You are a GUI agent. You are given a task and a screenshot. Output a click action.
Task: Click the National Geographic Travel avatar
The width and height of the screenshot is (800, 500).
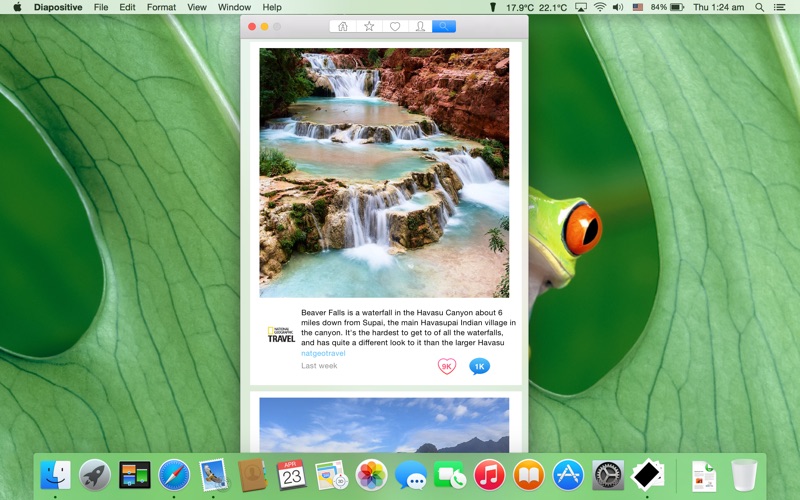[281, 335]
